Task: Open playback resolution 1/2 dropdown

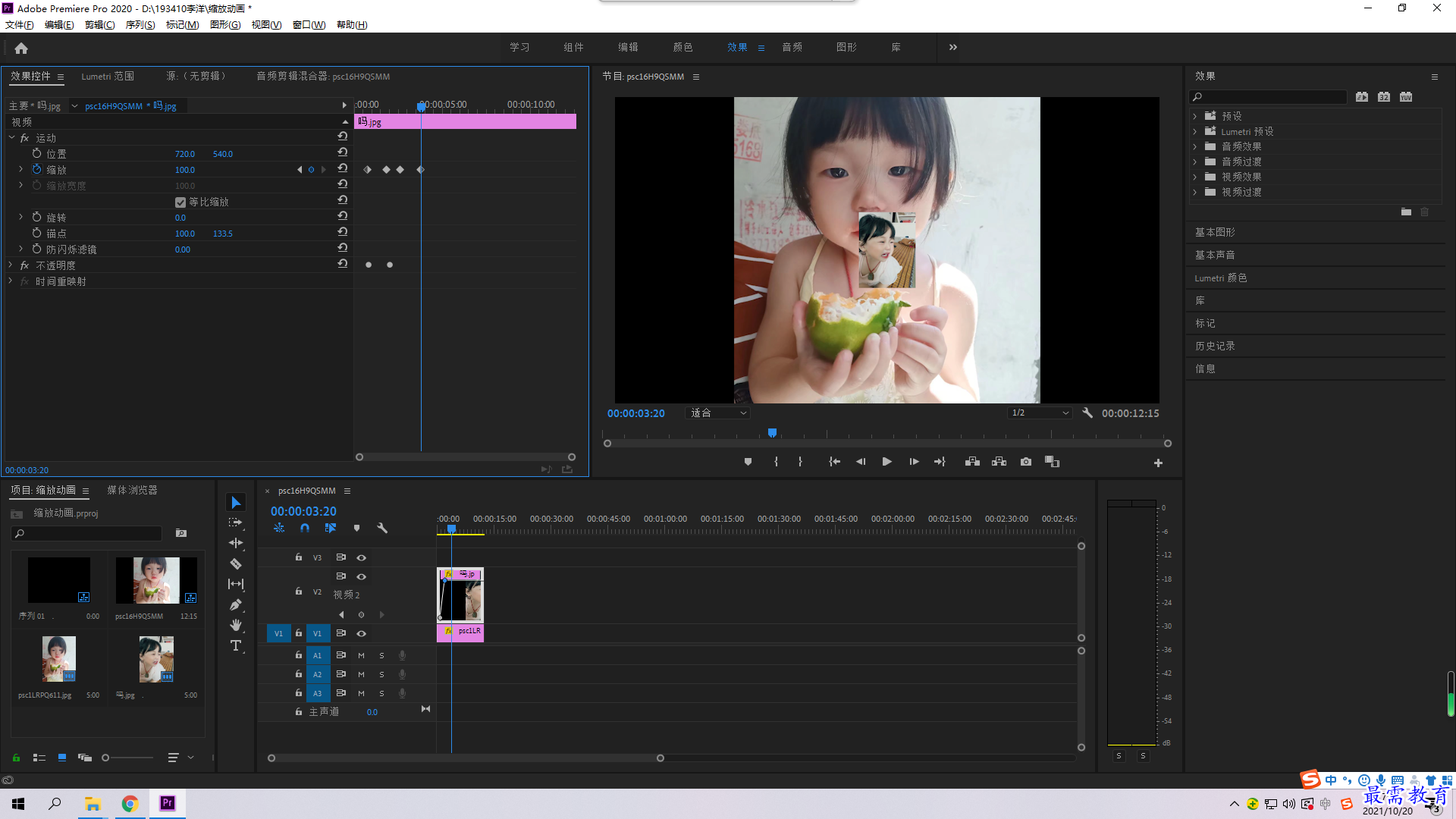Action: (1040, 413)
